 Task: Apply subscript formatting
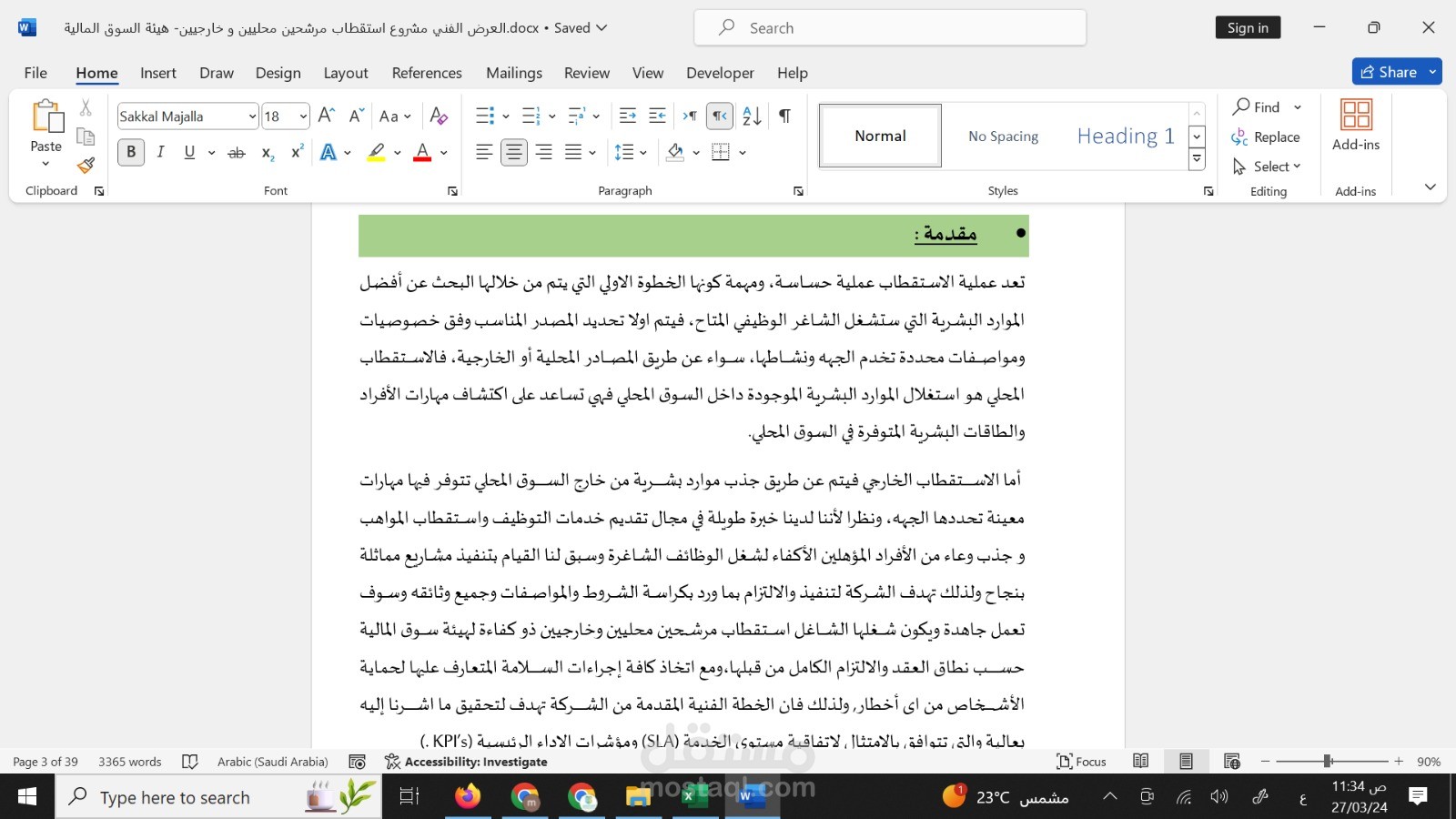point(266,153)
